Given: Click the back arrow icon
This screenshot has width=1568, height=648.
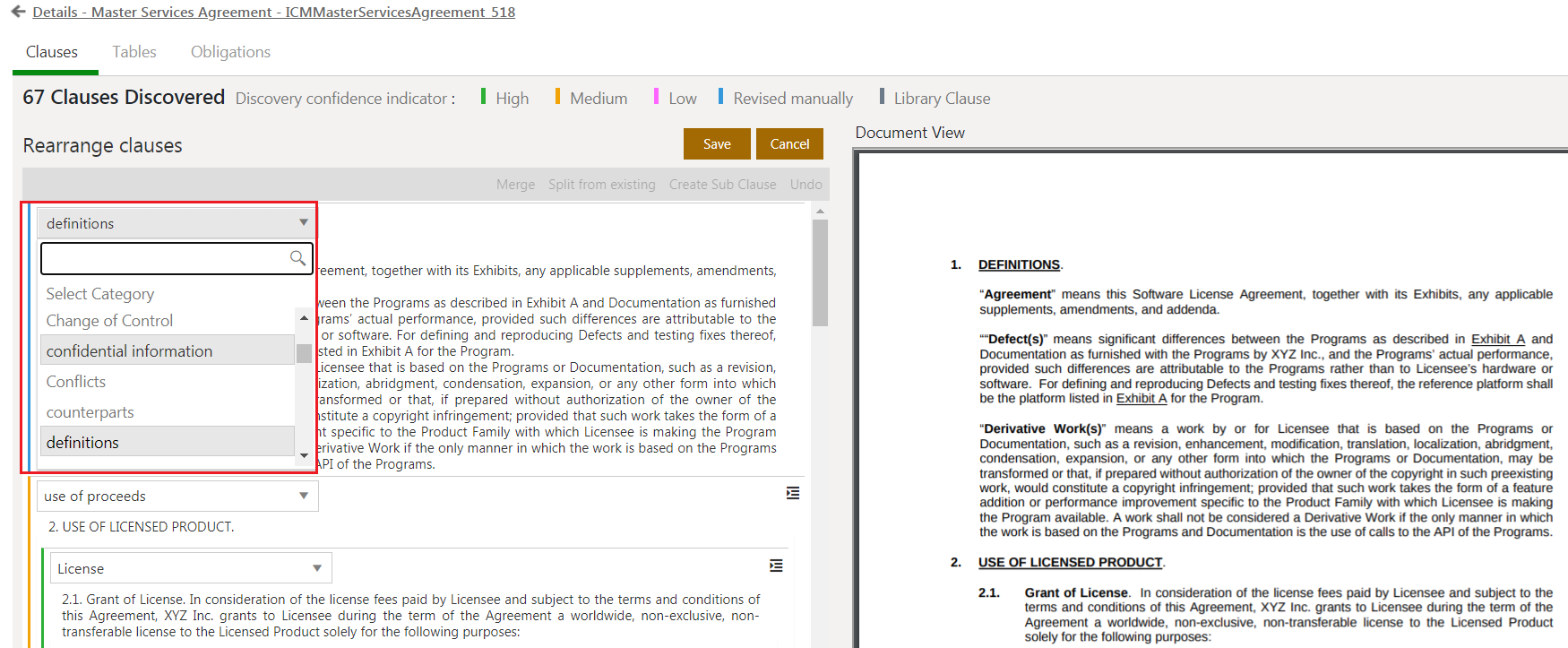Looking at the screenshot, I should [18, 12].
